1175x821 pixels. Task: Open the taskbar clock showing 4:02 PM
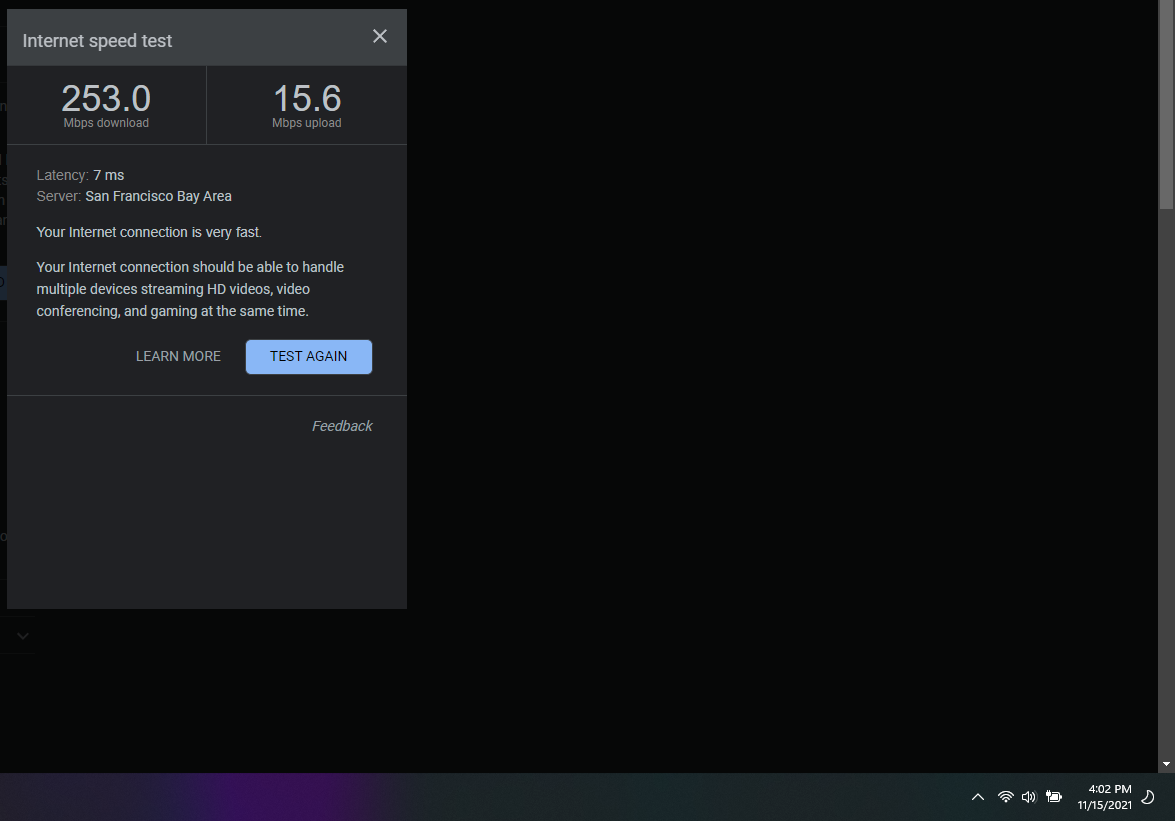point(1105,797)
